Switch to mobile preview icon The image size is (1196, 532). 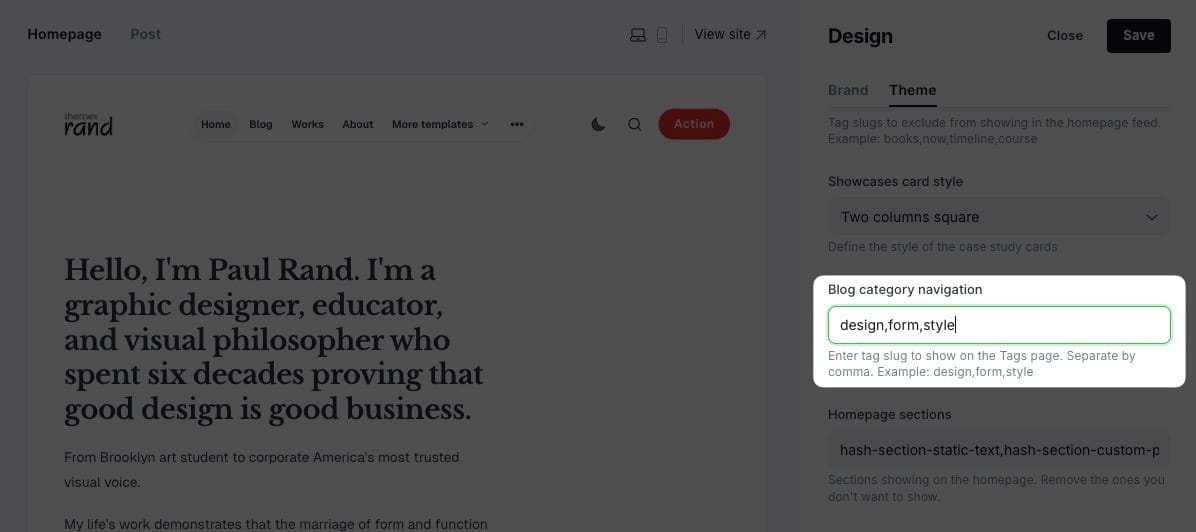(662, 35)
